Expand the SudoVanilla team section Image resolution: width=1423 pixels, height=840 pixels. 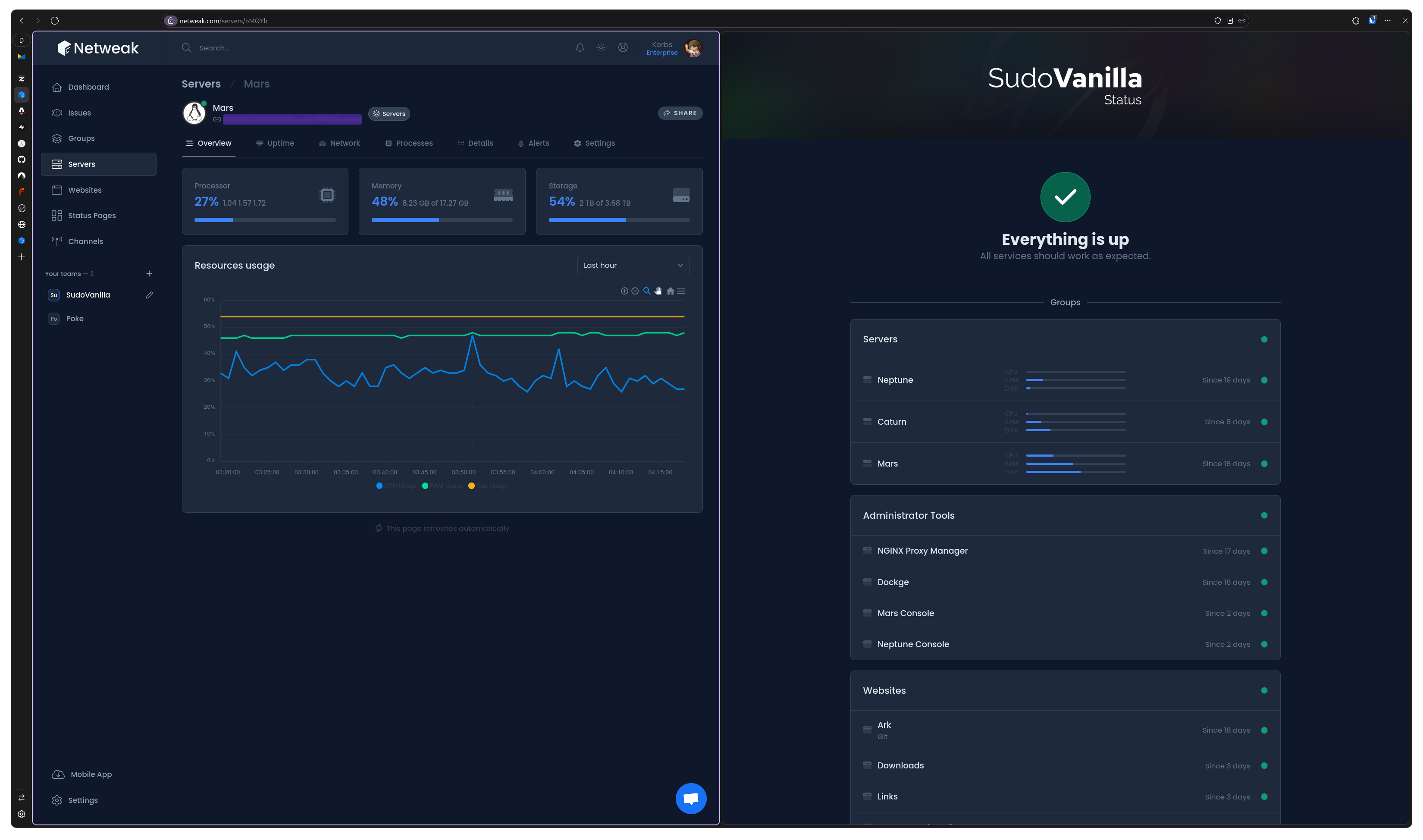88,295
